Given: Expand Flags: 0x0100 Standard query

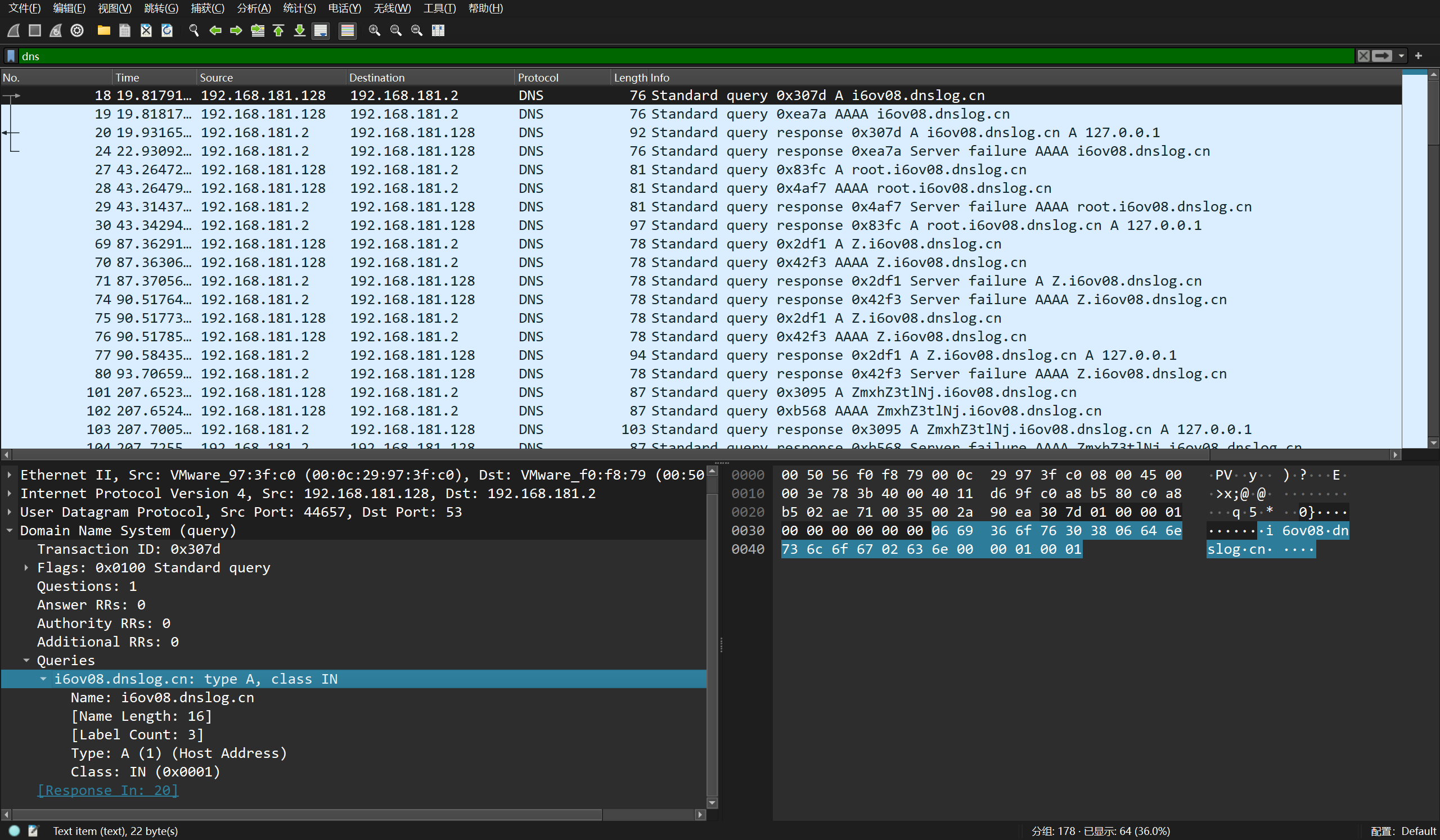Looking at the screenshot, I should 26,568.
